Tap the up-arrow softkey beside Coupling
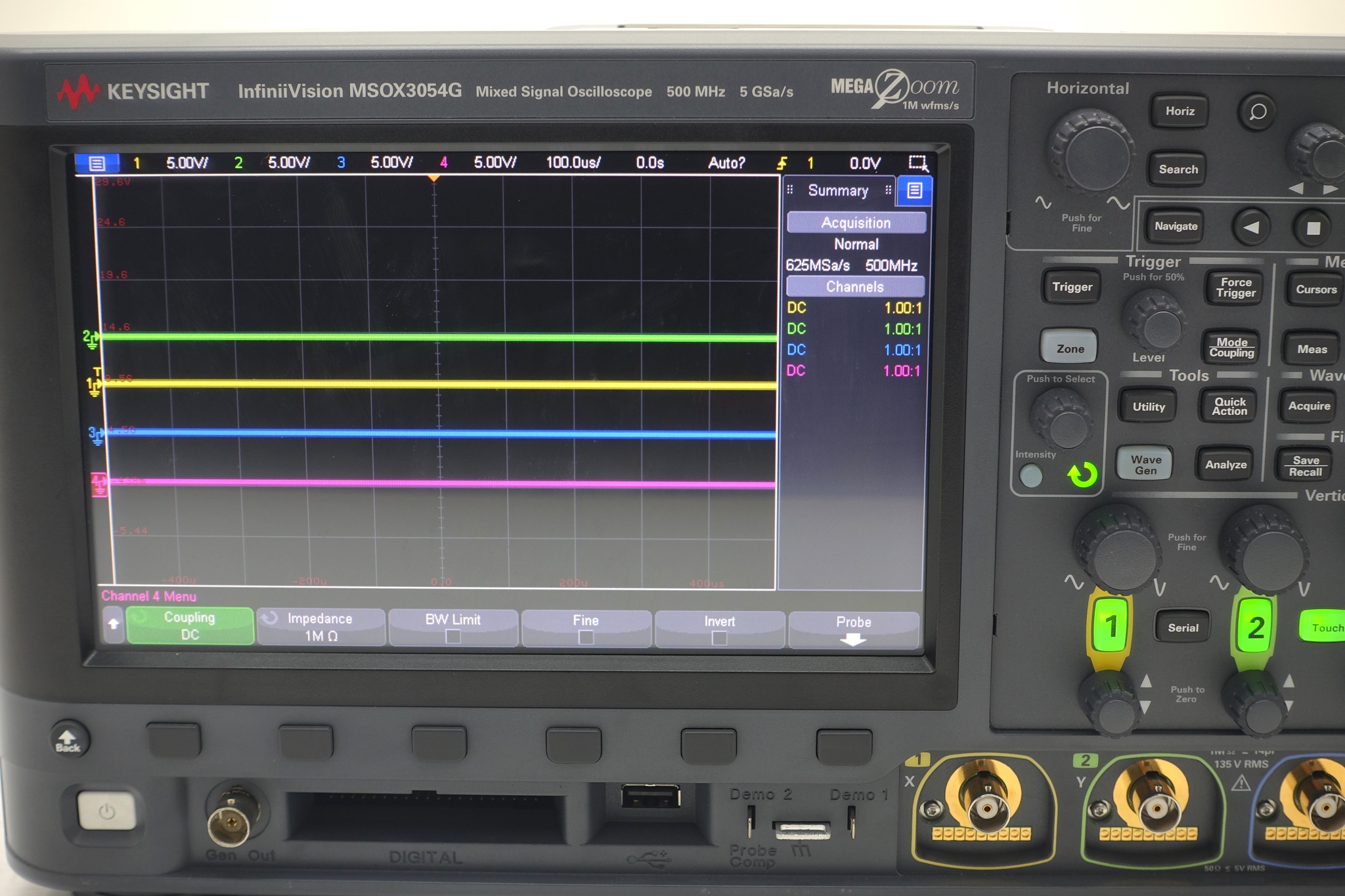1345x896 pixels. pos(113,626)
